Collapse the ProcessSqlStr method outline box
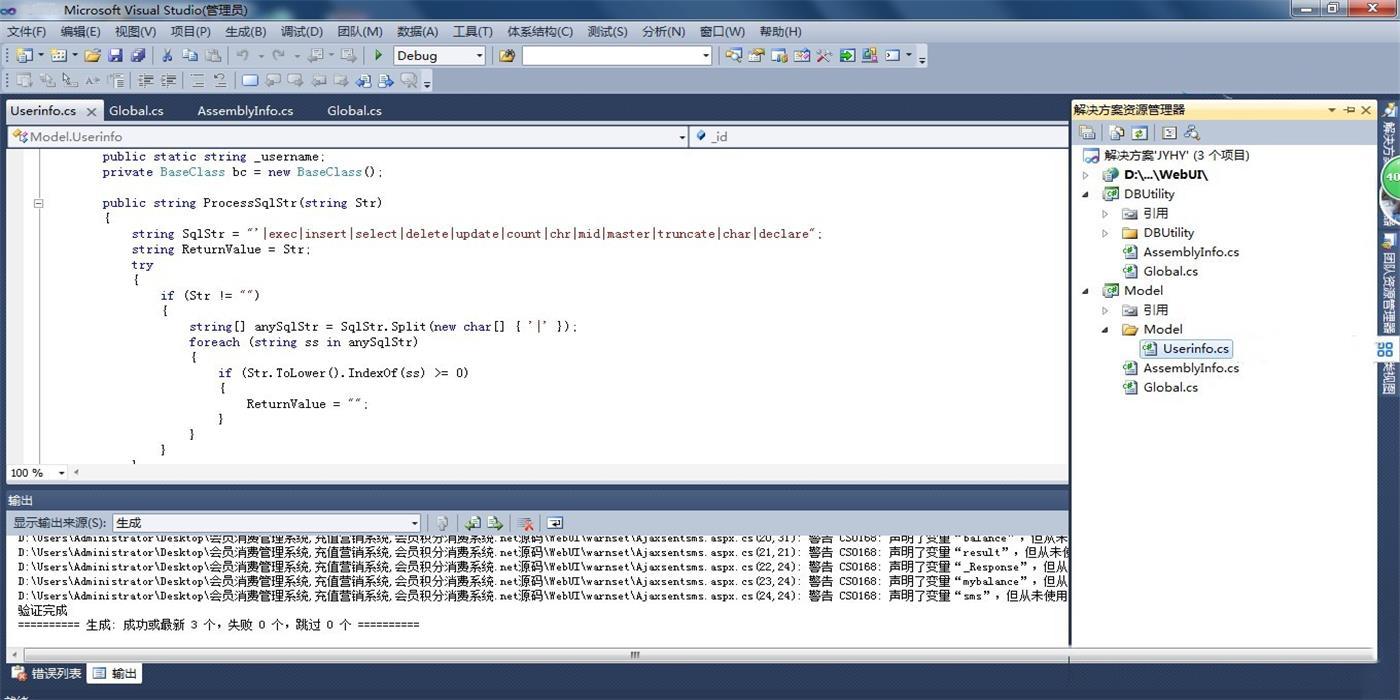1400x700 pixels. (38, 203)
